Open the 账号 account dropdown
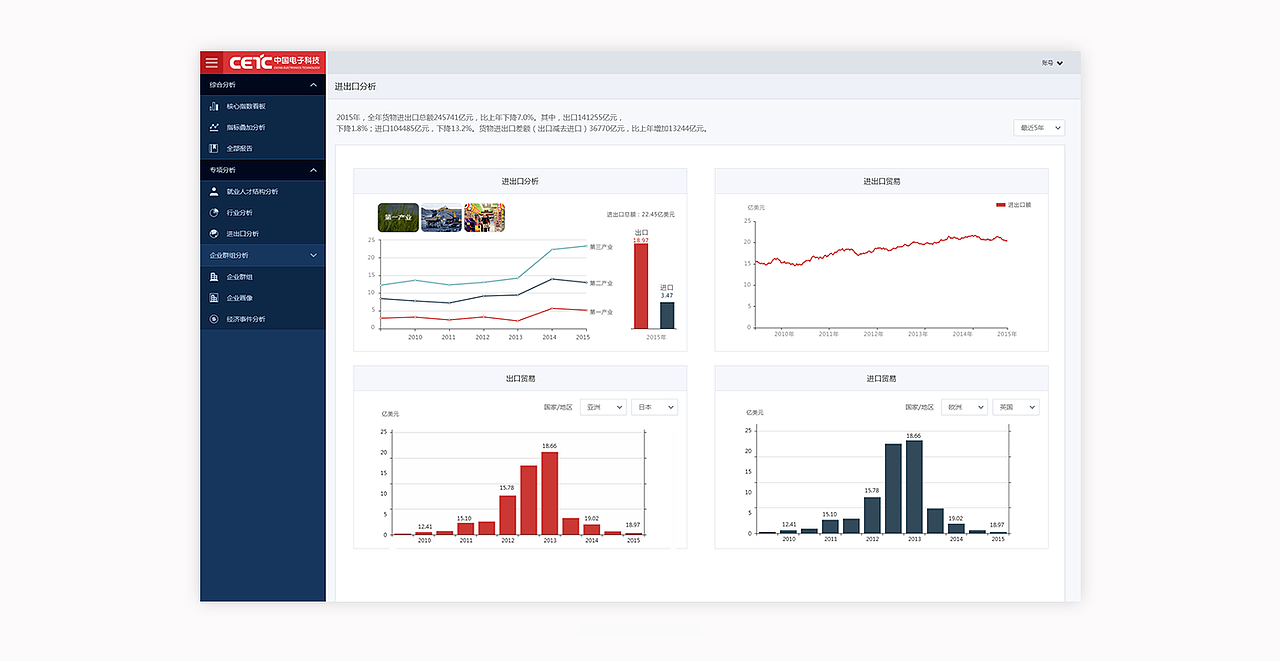Screen dimensions: 1280x661 click(x=1052, y=63)
